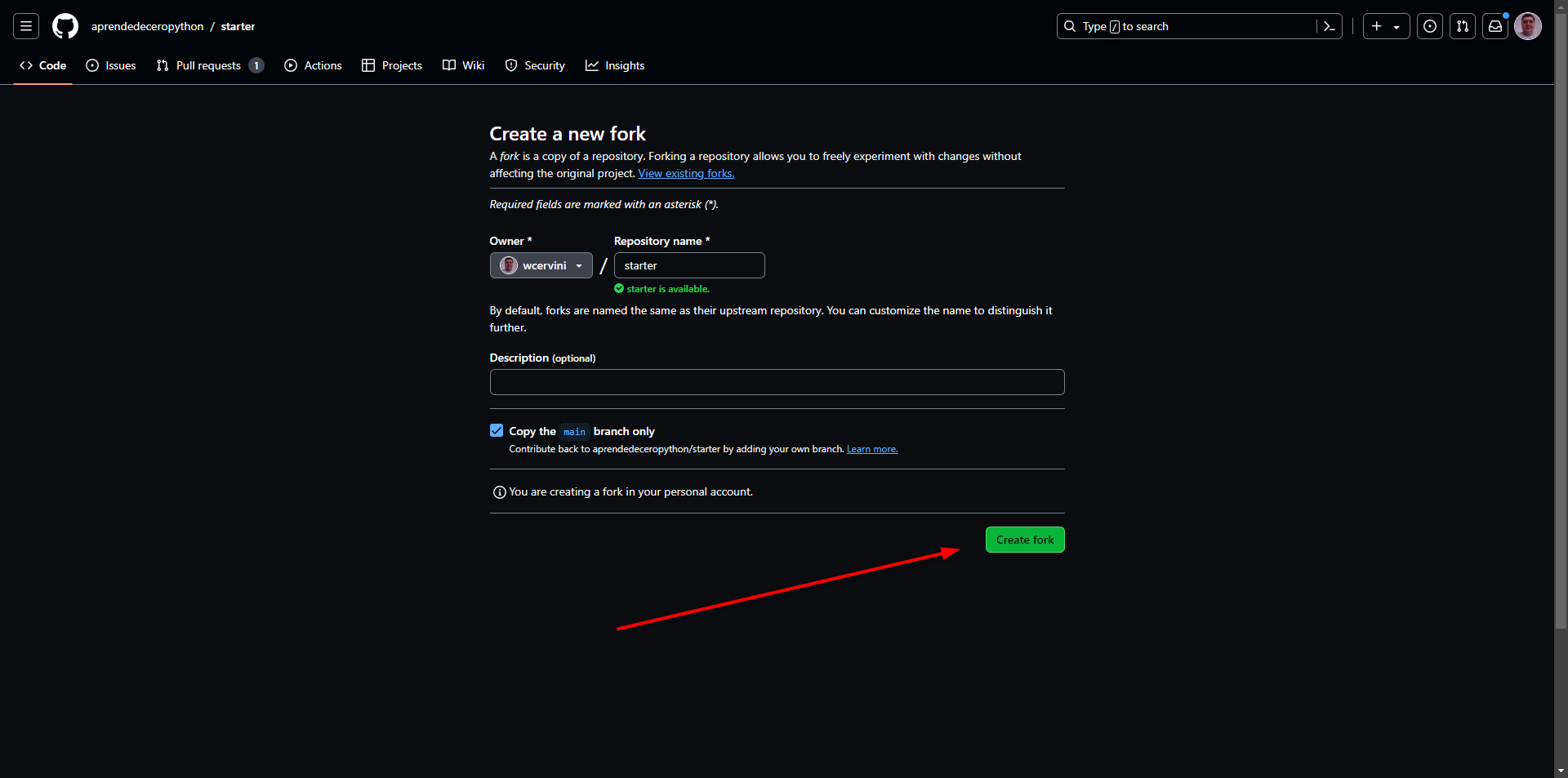Click the pull requests count badge 1
1568x778 pixels.
click(x=256, y=65)
